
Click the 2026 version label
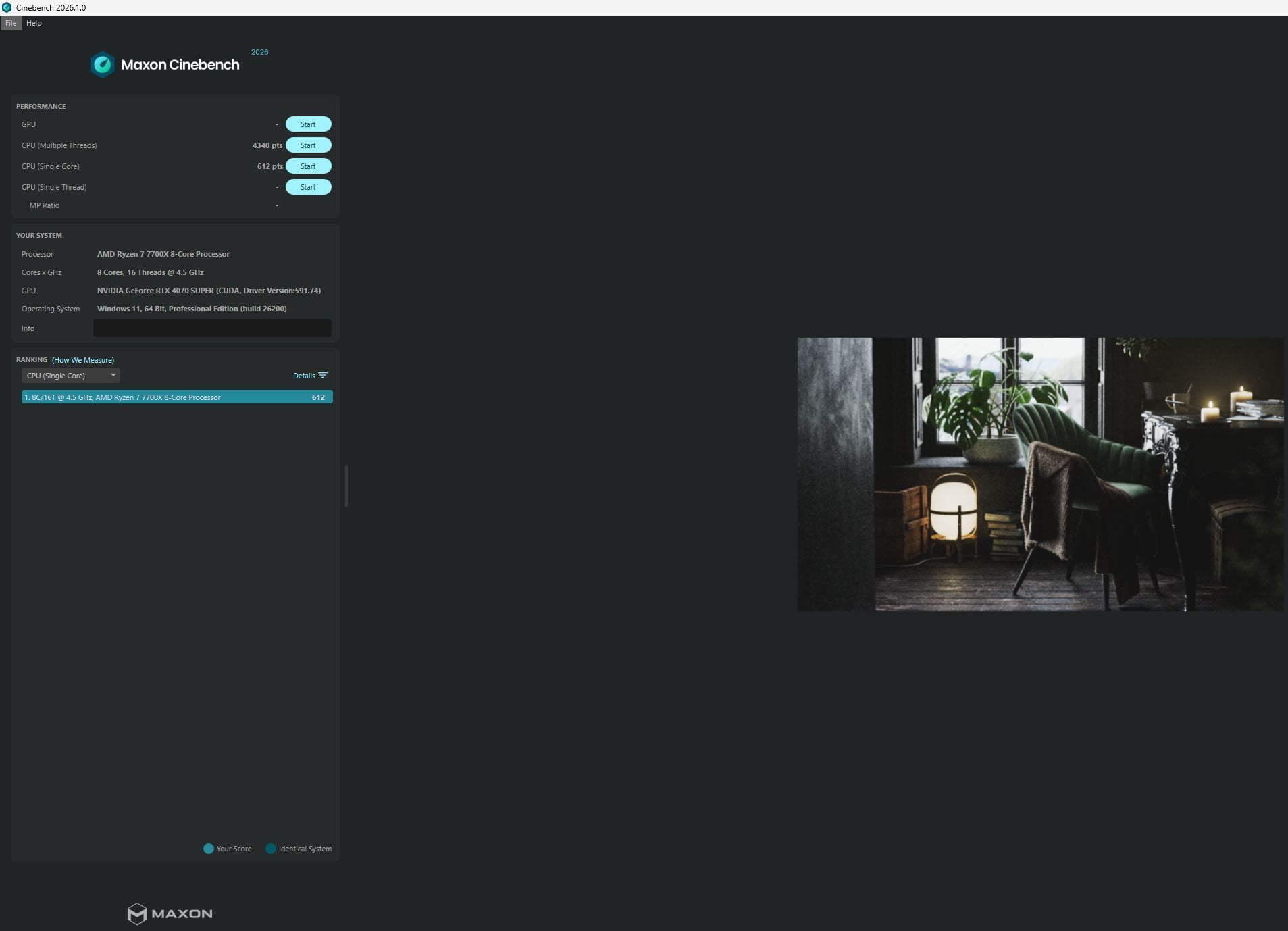[x=260, y=52]
